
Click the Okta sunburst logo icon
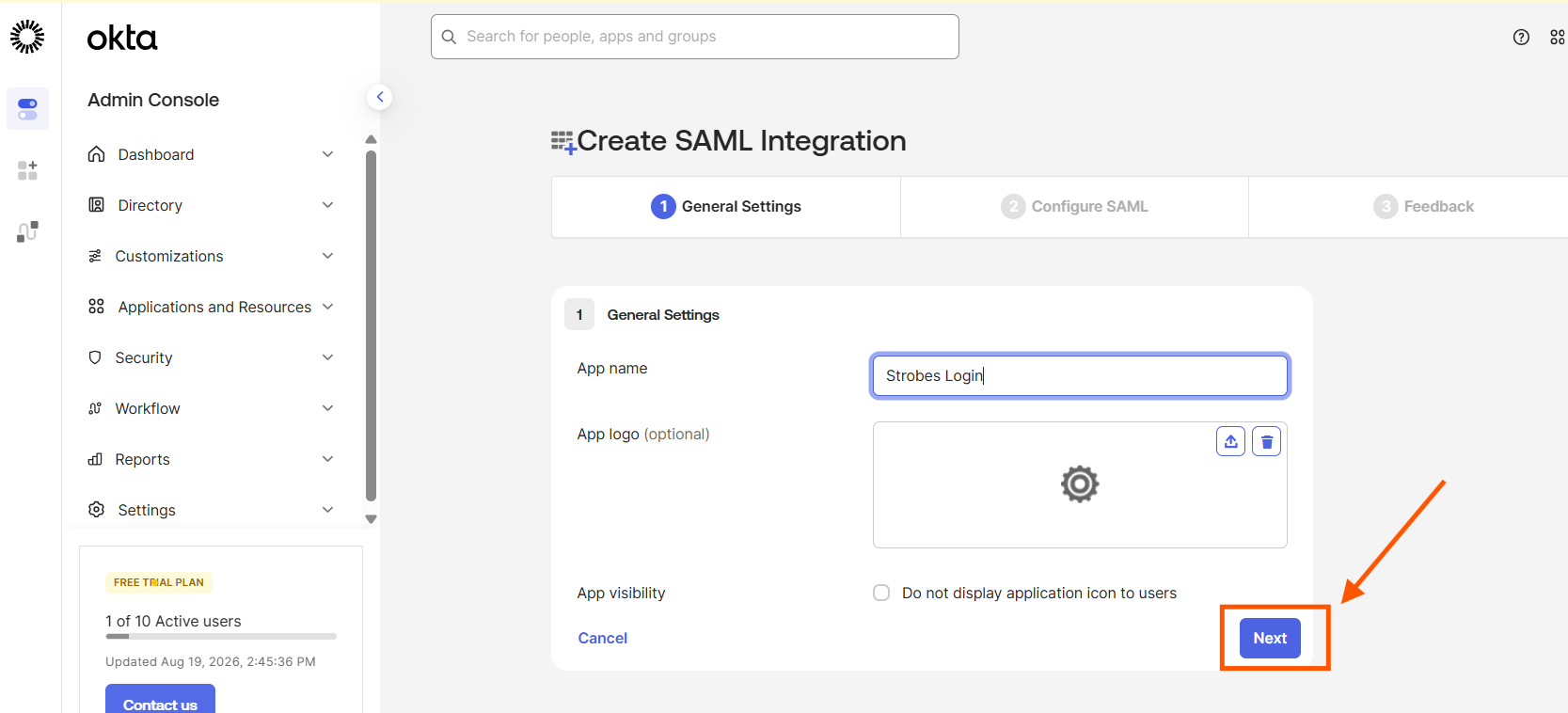click(27, 37)
